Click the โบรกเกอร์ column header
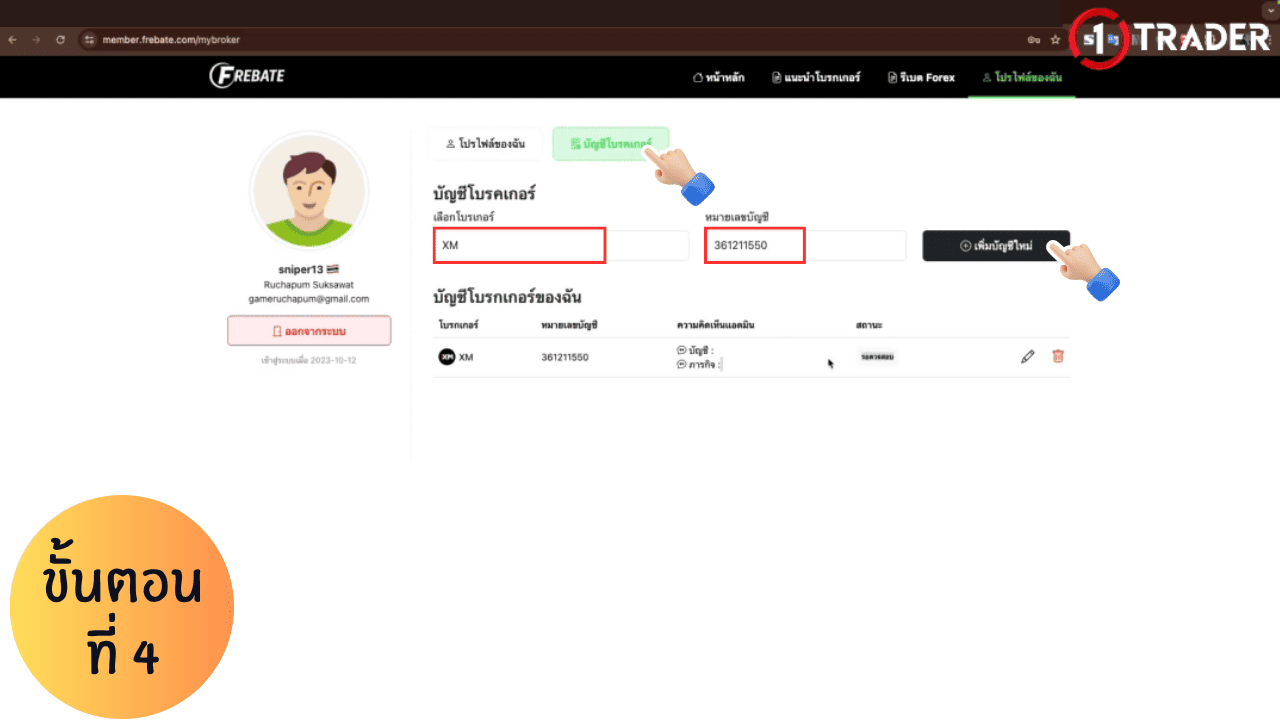 tap(458, 326)
